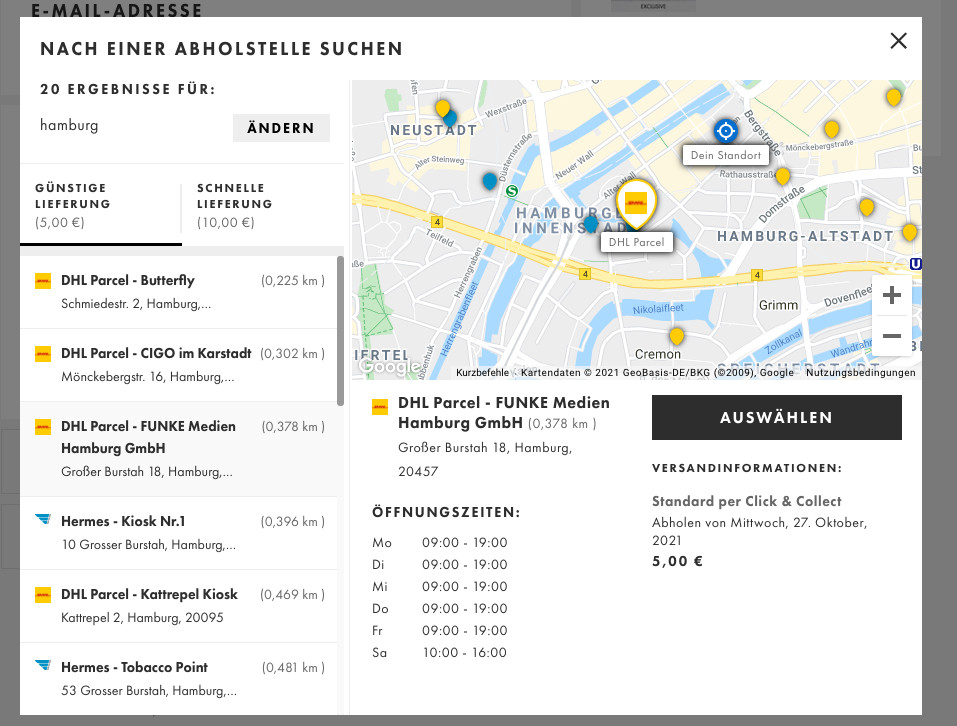Click yellow pin near Rathausstraße

(782, 176)
